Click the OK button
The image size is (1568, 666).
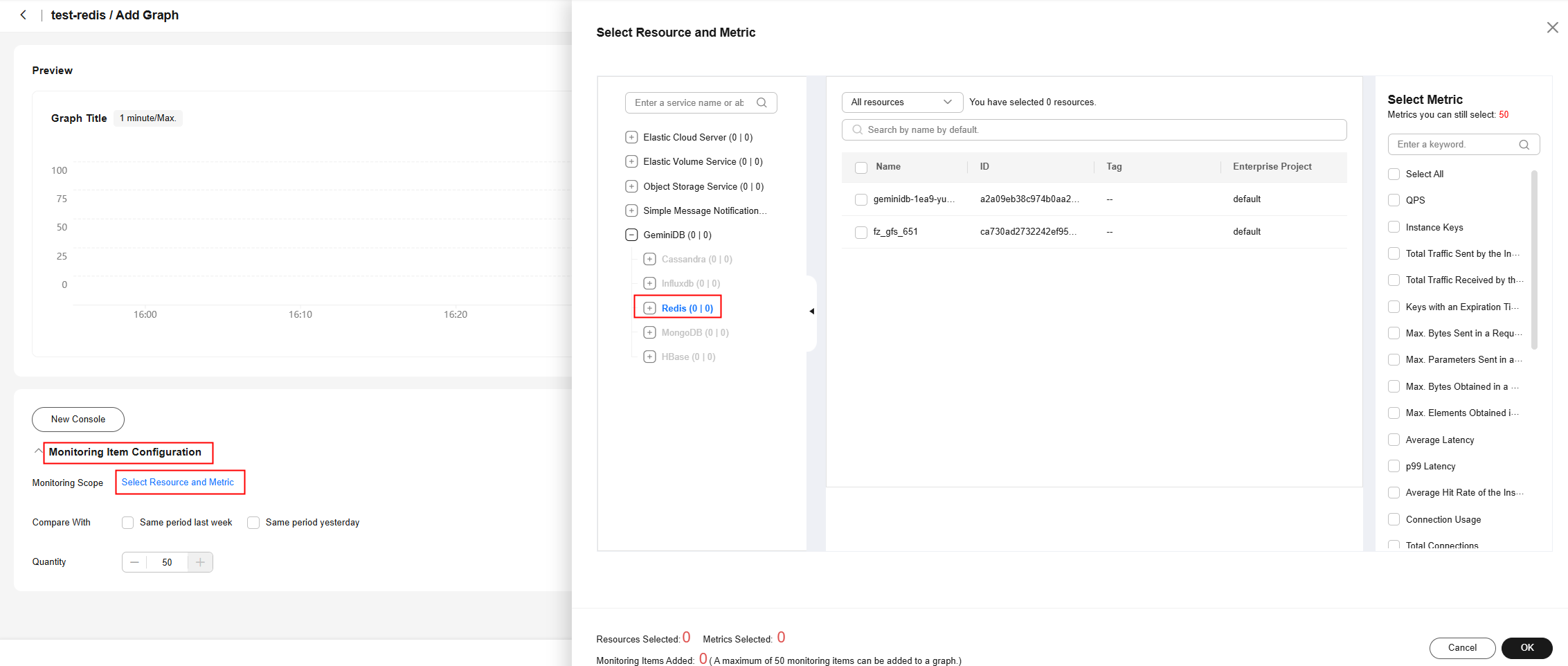pyautogui.click(x=1526, y=648)
